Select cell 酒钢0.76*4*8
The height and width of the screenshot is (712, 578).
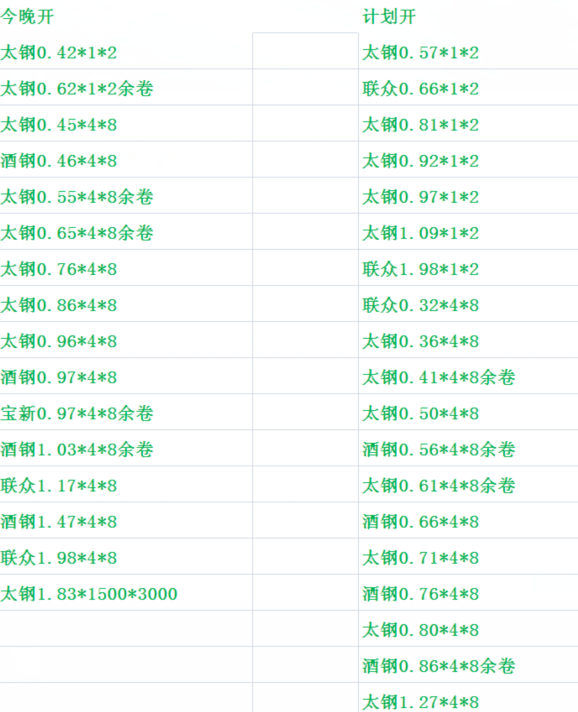coord(468,593)
